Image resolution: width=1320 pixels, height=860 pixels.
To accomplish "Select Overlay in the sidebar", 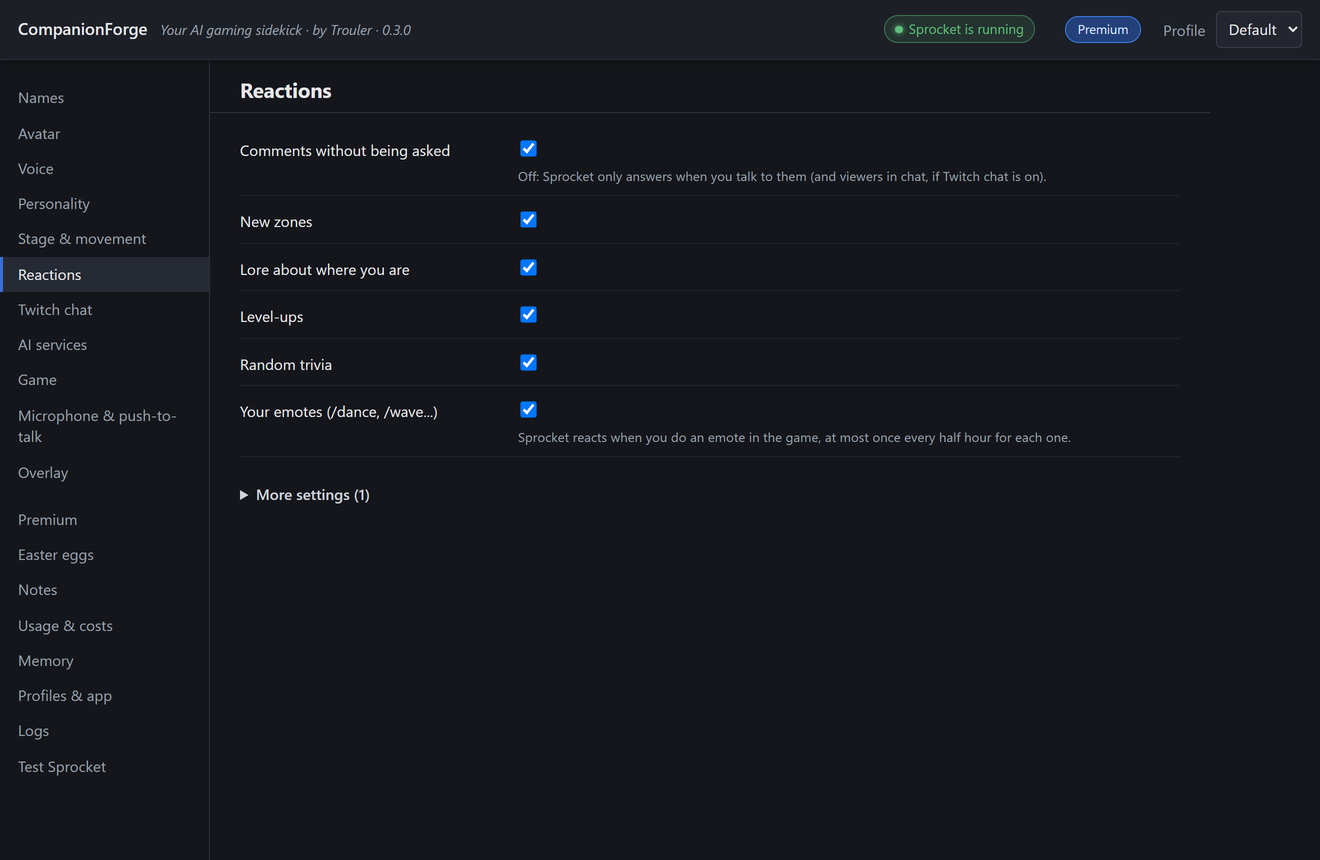I will pos(104,473).
